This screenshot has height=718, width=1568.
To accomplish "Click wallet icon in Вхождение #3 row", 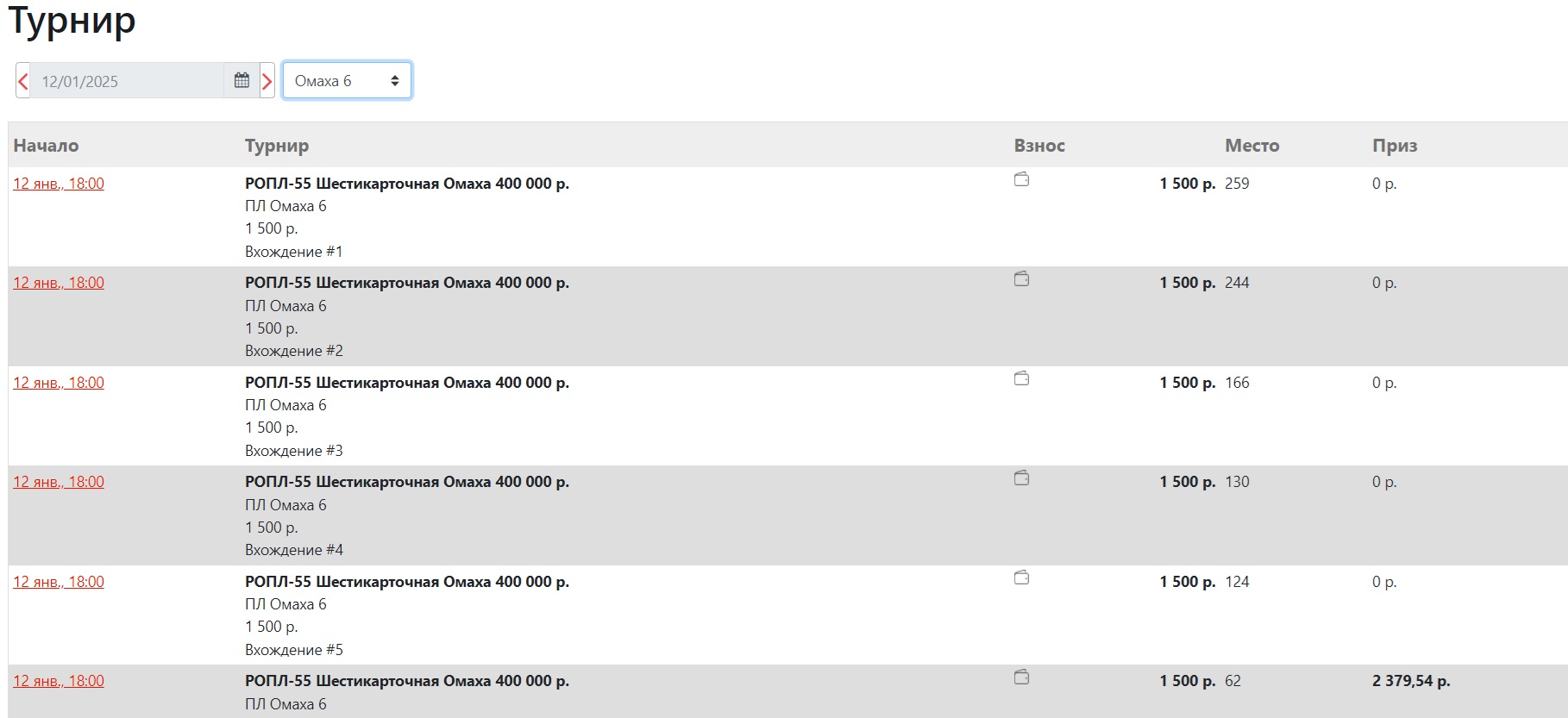I will click(1022, 379).
